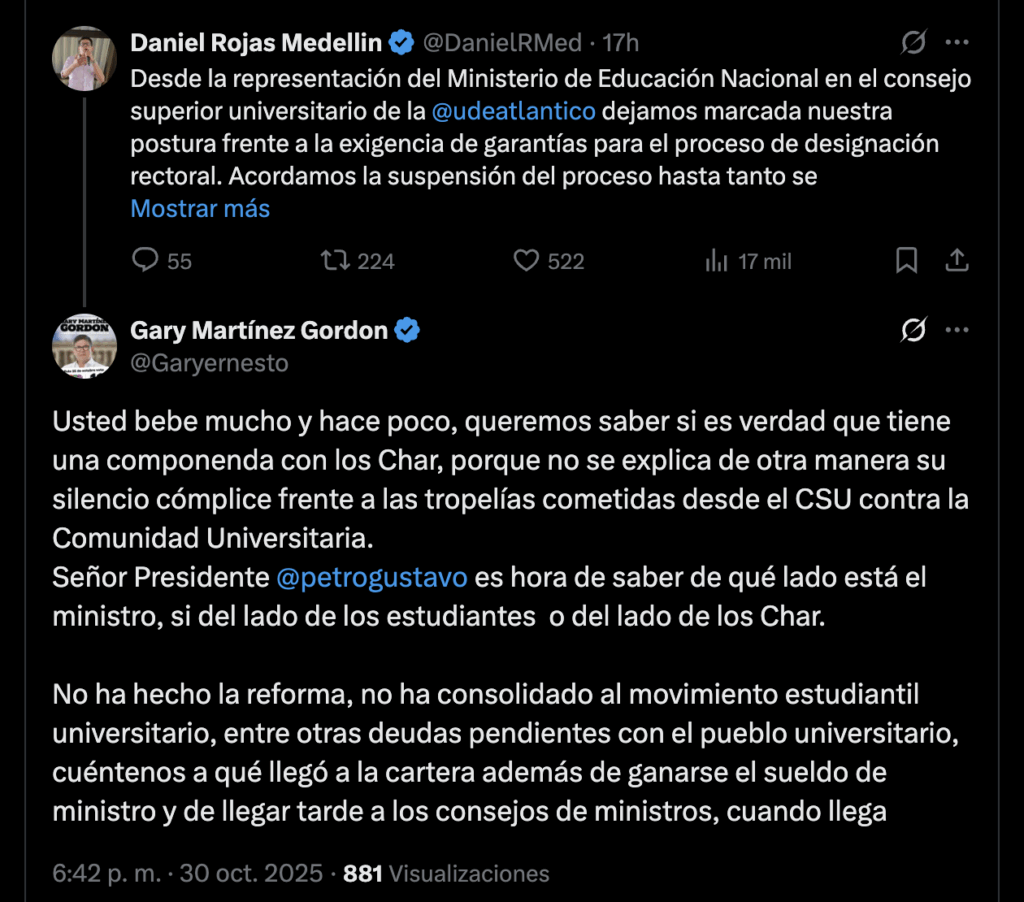This screenshot has width=1024, height=902.
Task: Open the @petrogustavo mention link
Action: click(x=371, y=578)
